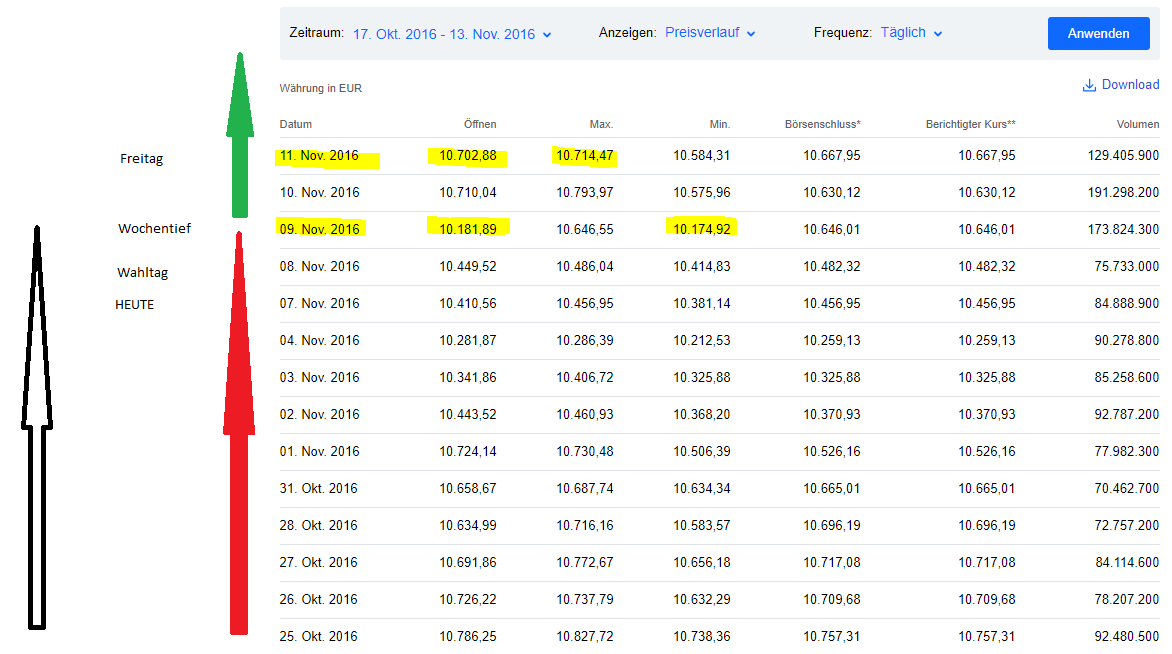Expand the Anzeigen Preisverlauf dropdown
1172x654 pixels.
(x=710, y=34)
